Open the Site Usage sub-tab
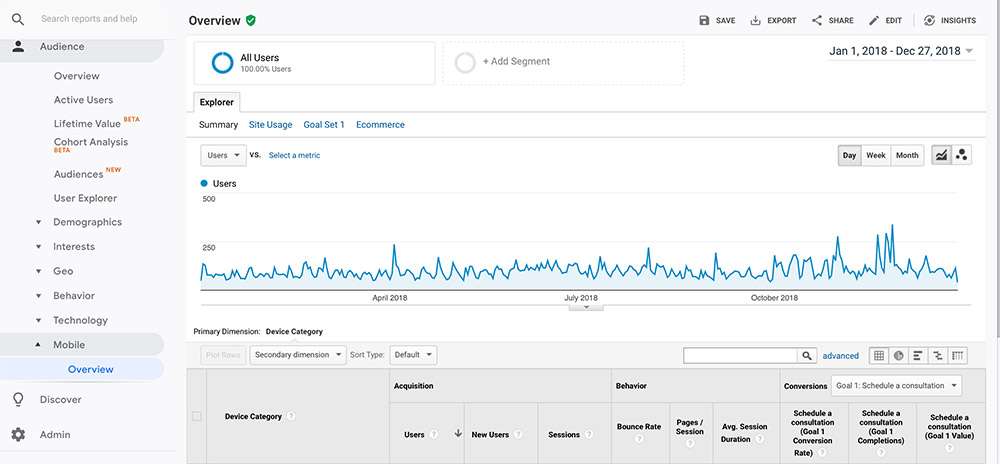The height and width of the screenshot is (464, 1000). [270, 125]
